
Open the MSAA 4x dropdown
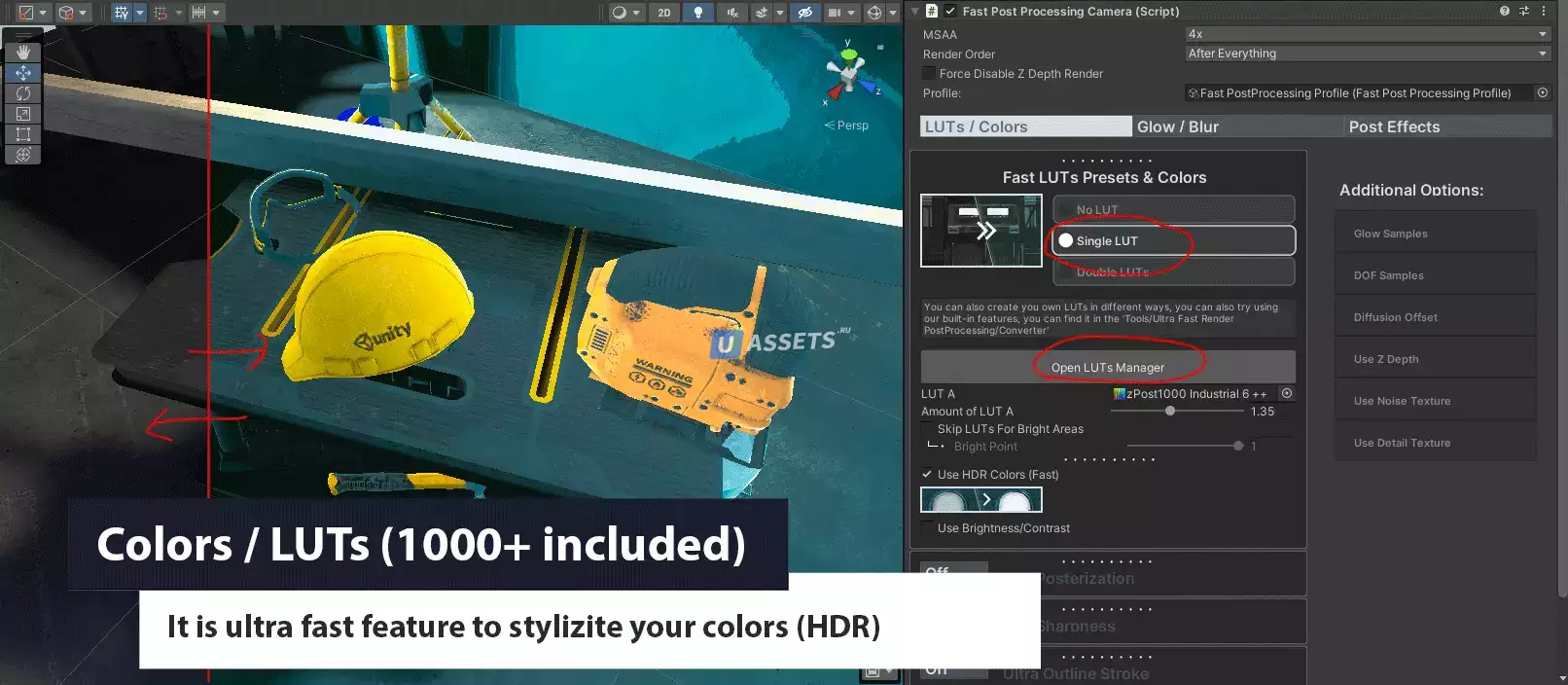coord(1367,34)
